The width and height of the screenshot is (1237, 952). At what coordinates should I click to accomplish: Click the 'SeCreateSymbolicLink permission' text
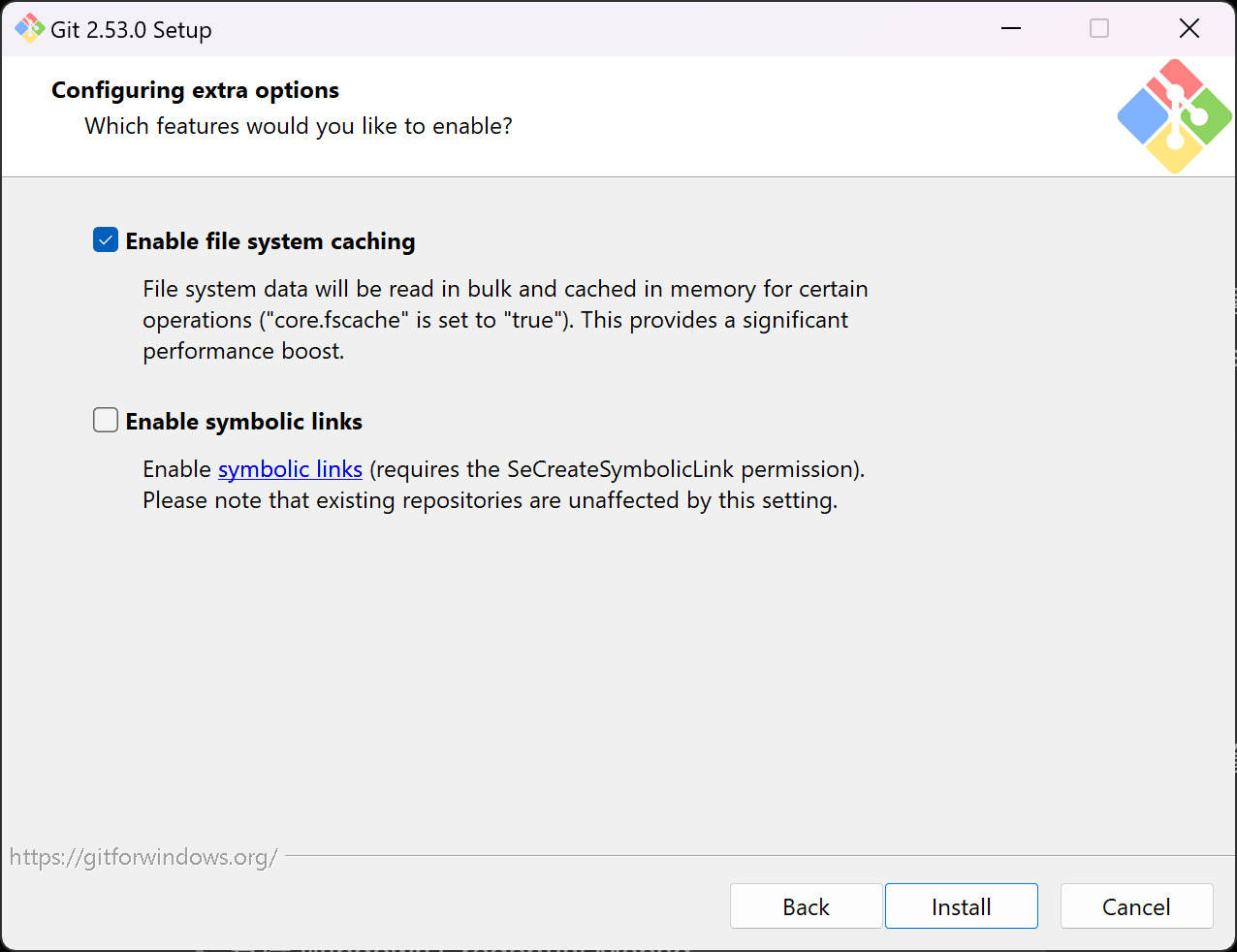pos(684,469)
